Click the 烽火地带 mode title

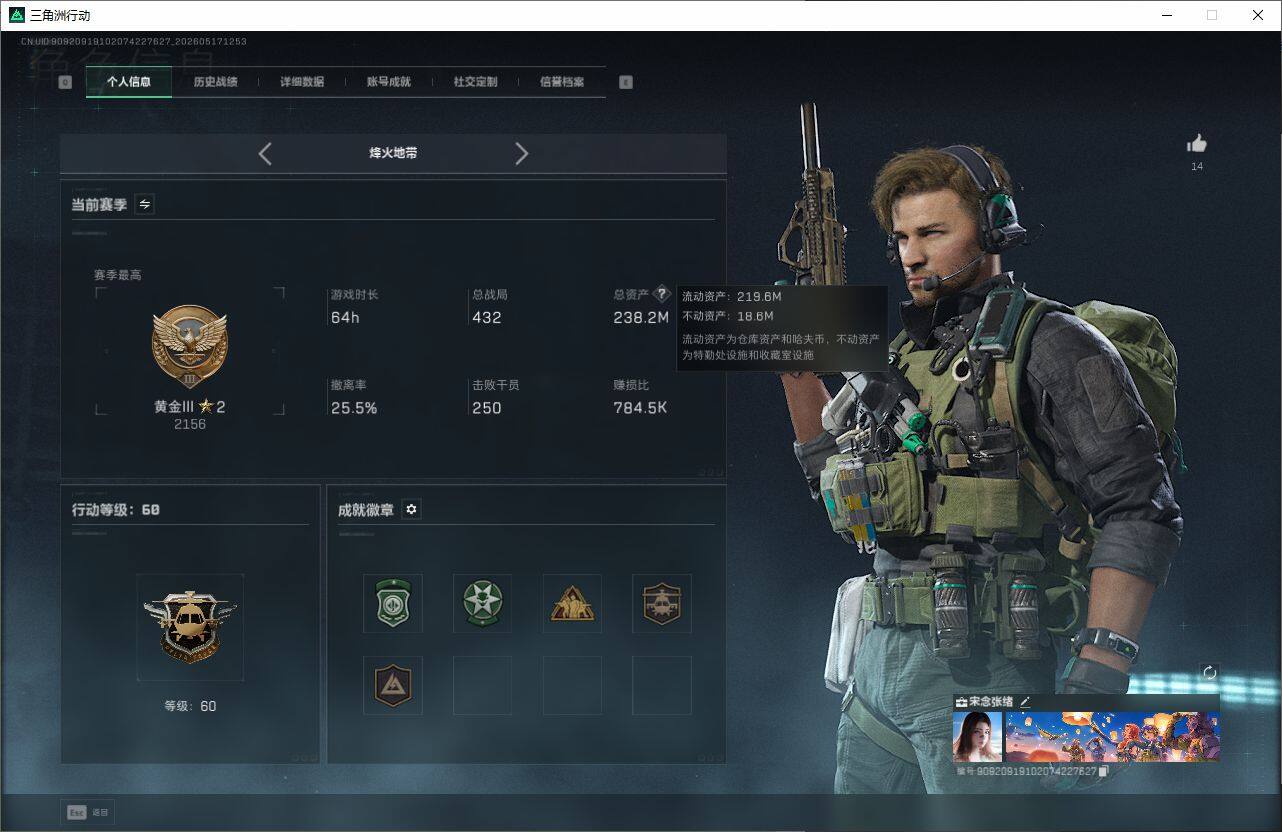[393, 153]
